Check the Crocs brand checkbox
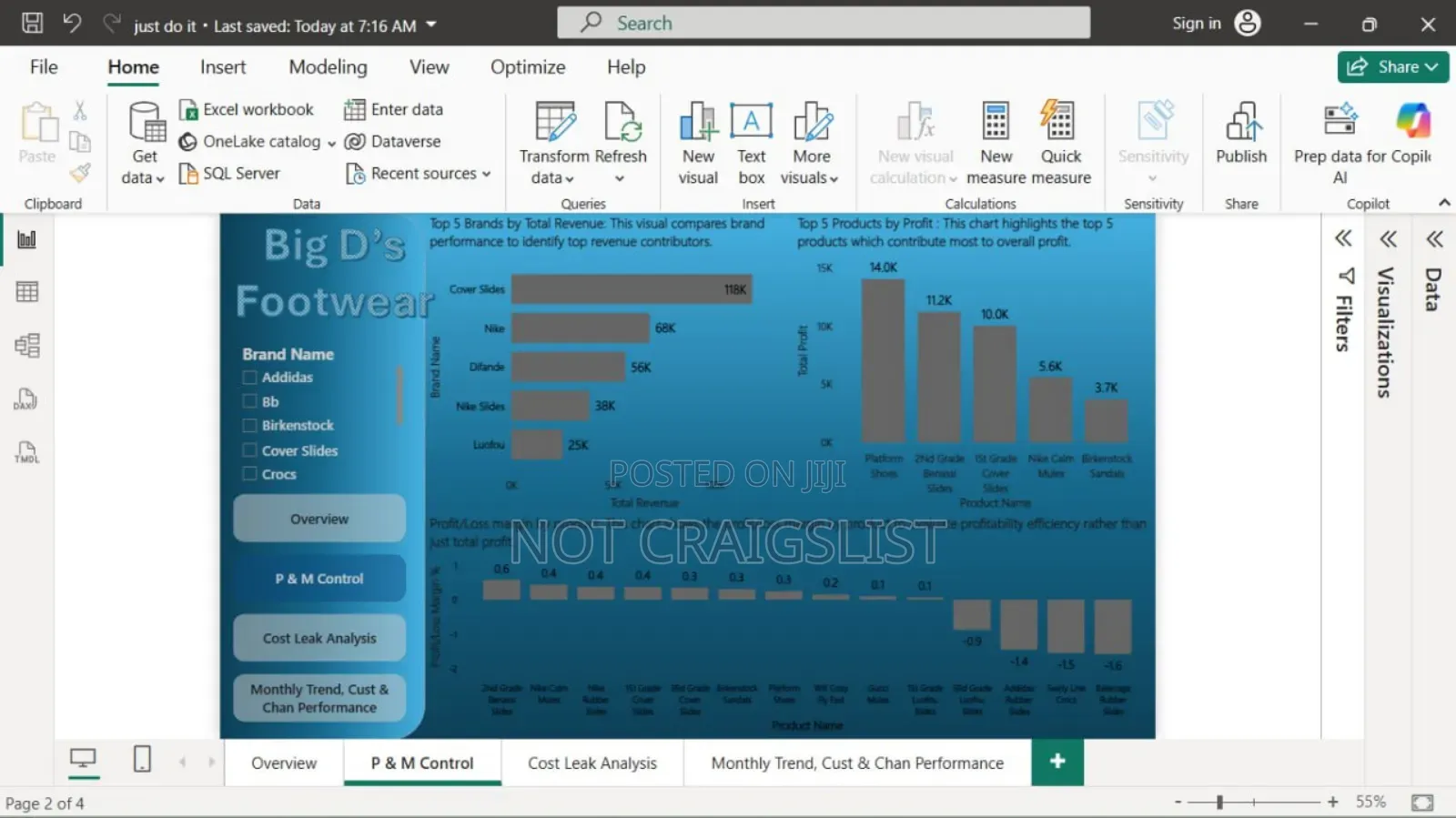Screen dimensions: 1456x818 249,474
